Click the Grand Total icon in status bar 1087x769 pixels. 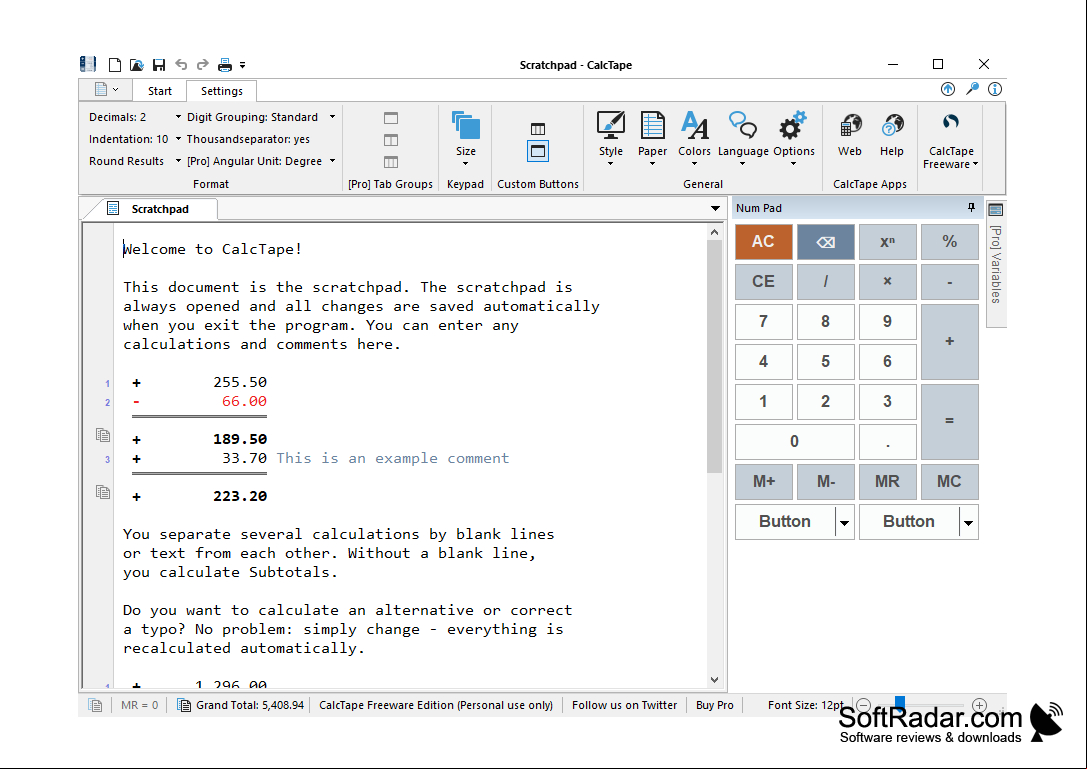(x=184, y=705)
